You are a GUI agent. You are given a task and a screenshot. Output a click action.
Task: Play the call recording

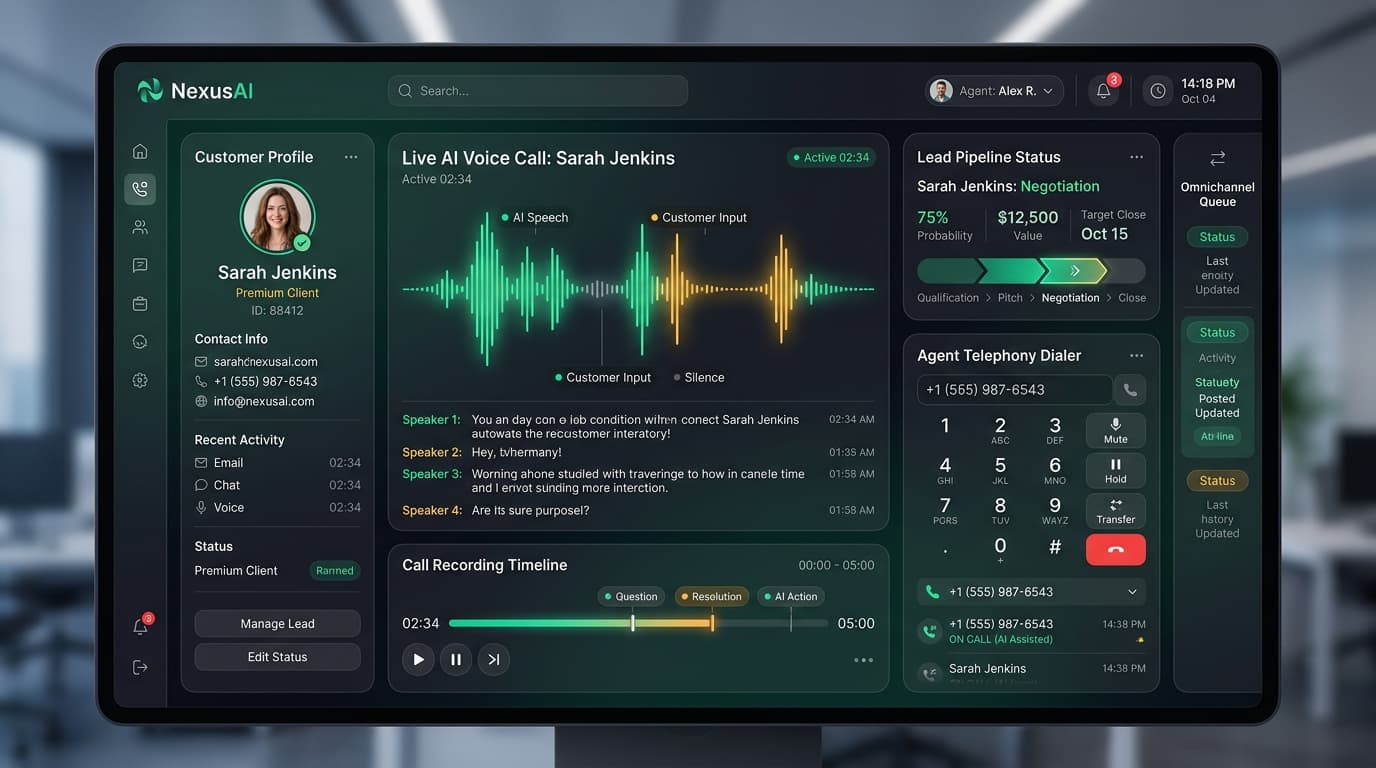[x=418, y=659]
